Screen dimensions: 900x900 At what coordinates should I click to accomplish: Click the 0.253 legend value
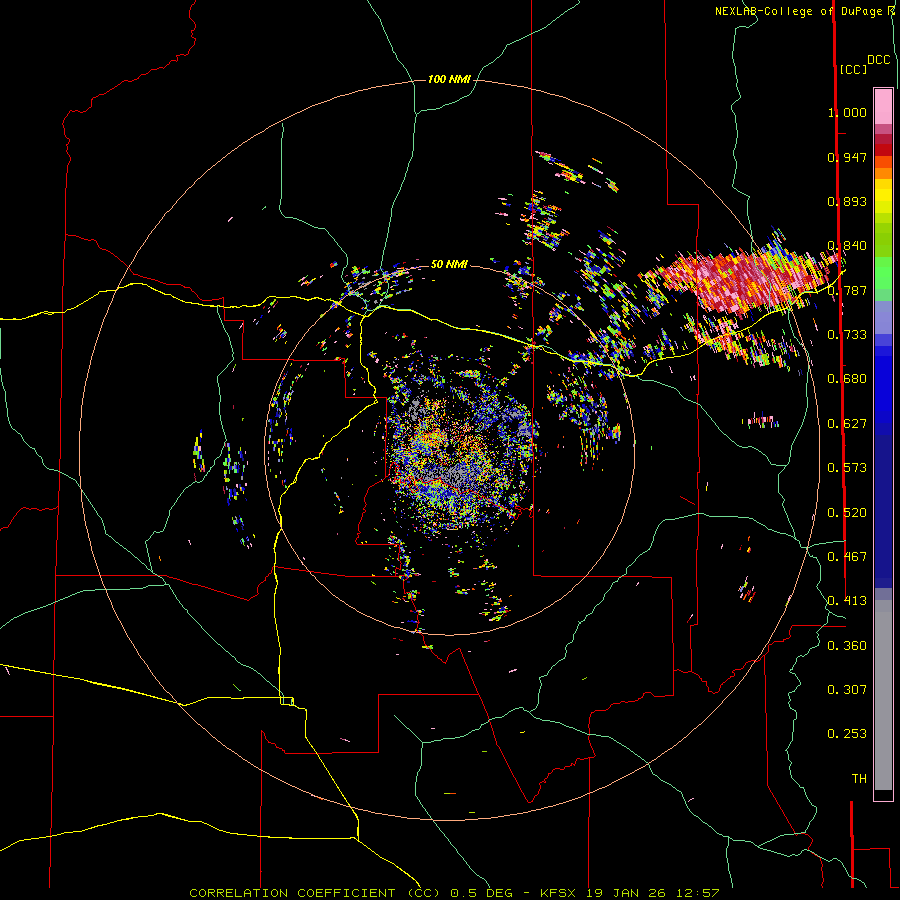click(847, 734)
